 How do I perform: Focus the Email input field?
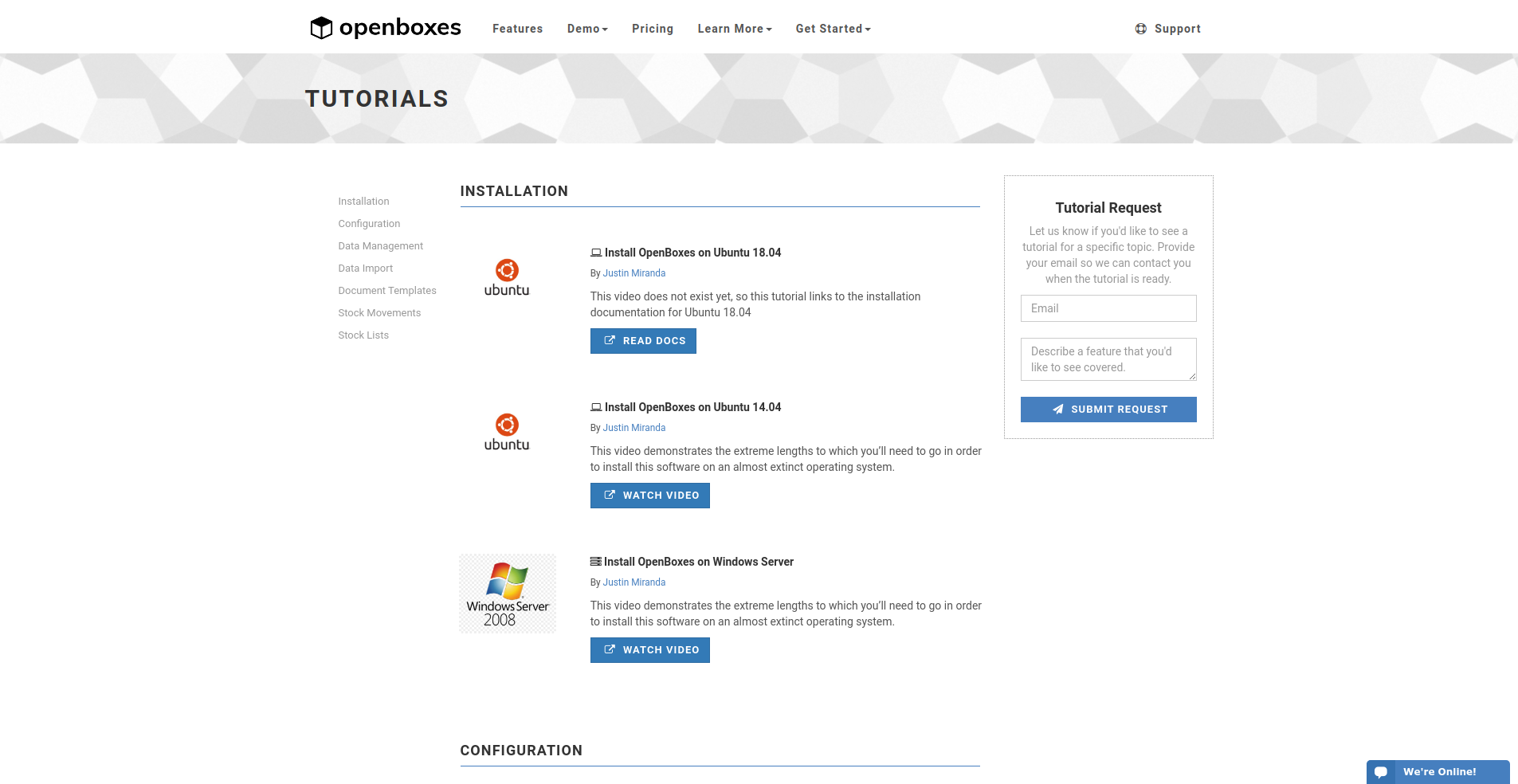(x=1108, y=308)
